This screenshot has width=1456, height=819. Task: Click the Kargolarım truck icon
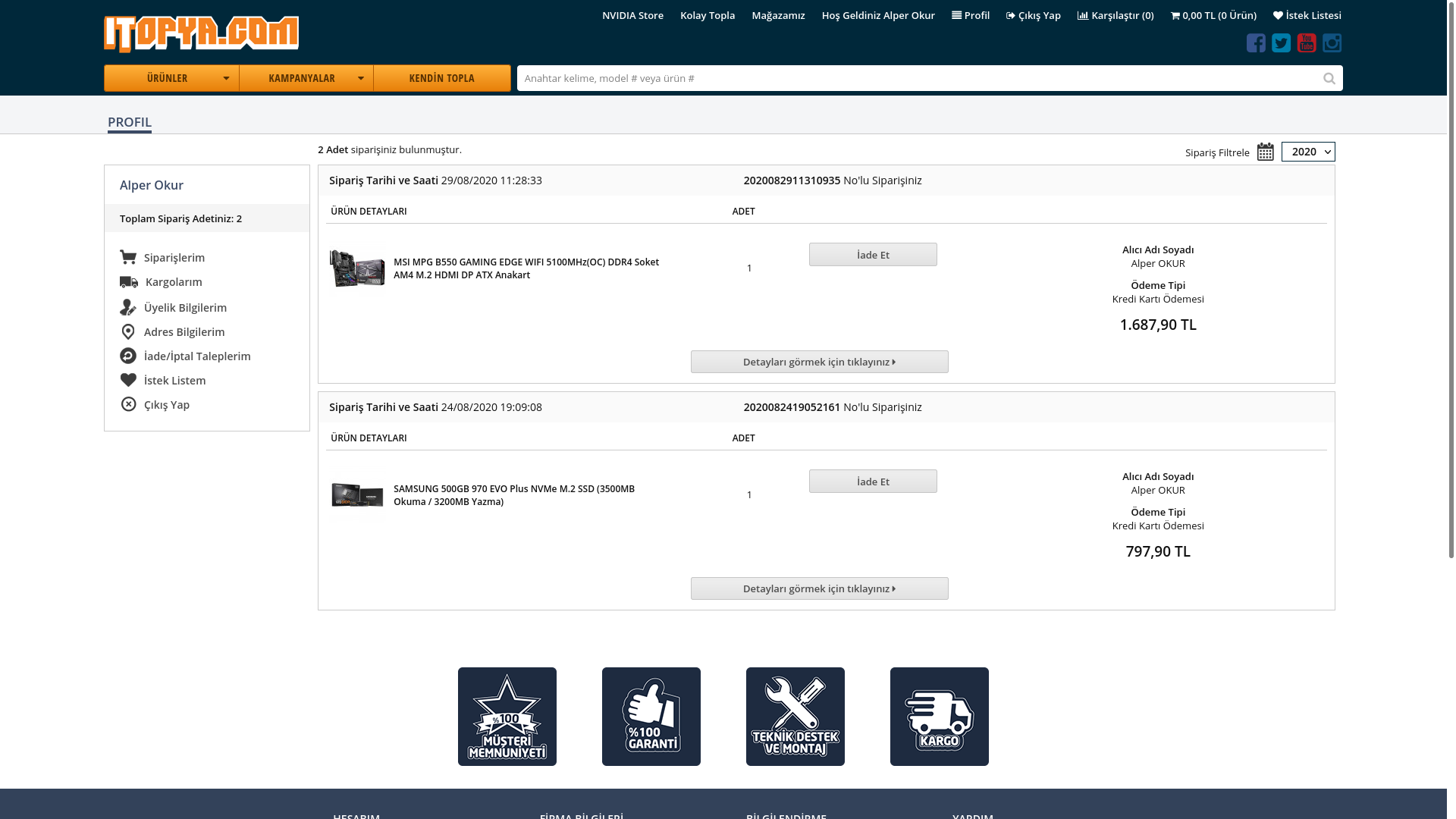(129, 282)
